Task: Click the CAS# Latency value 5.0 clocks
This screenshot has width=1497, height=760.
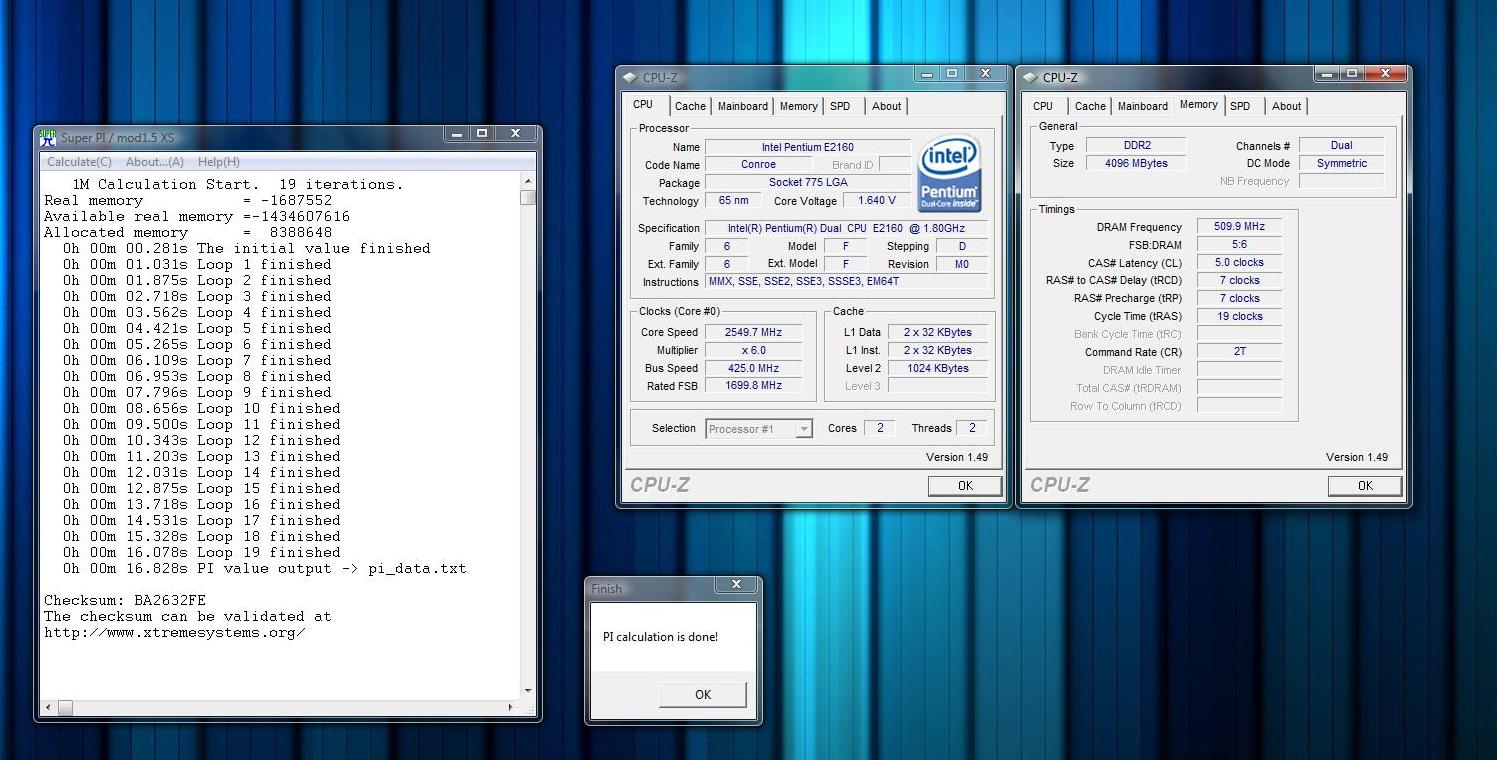Action: tap(1238, 263)
